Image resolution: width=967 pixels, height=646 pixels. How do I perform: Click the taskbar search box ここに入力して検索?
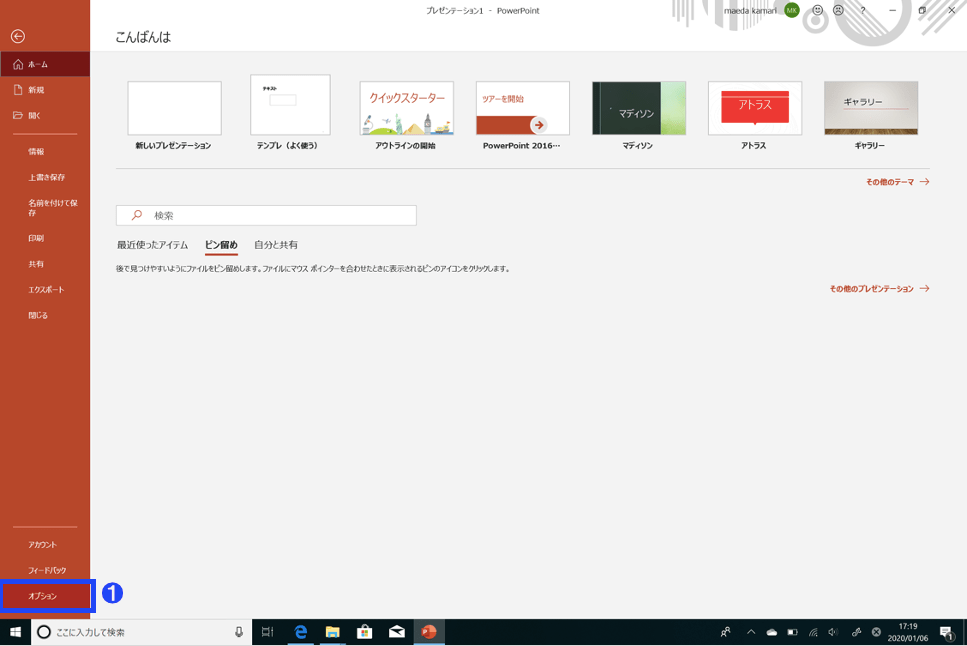[x=141, y=632]
